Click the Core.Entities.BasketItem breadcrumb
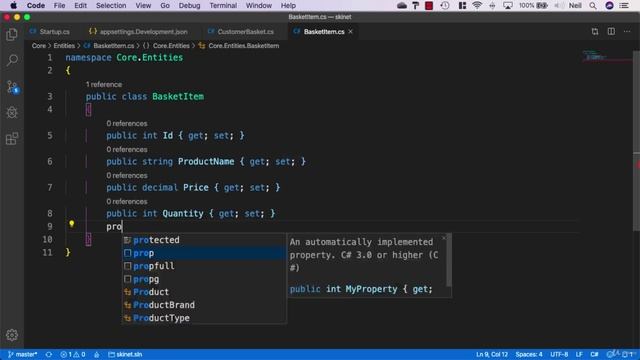The width and height of the screenshot is (640, 360). click(x=239, y=46)
